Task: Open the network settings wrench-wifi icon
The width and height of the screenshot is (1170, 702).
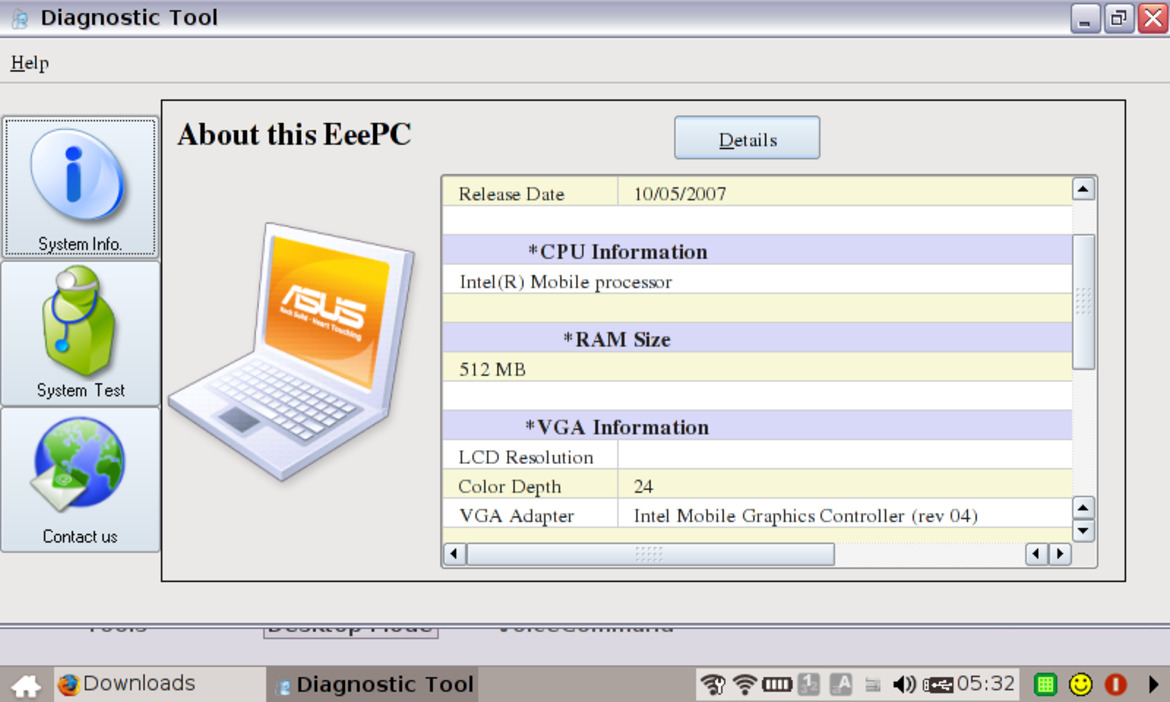Action: tap(713, 684)
